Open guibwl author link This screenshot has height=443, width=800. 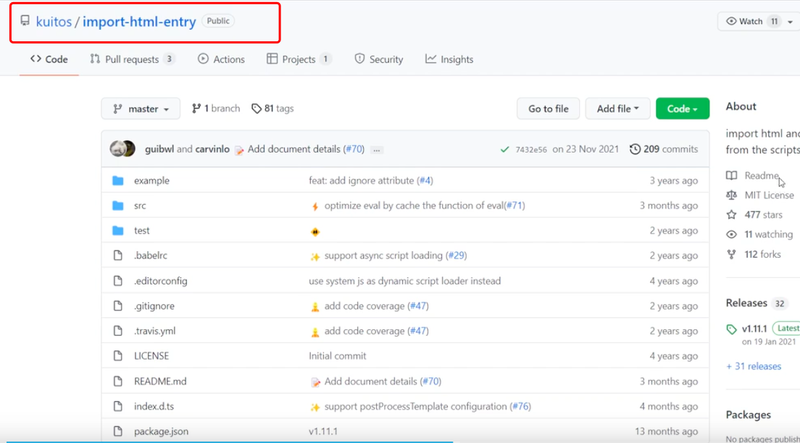click(x=159, y=149)
